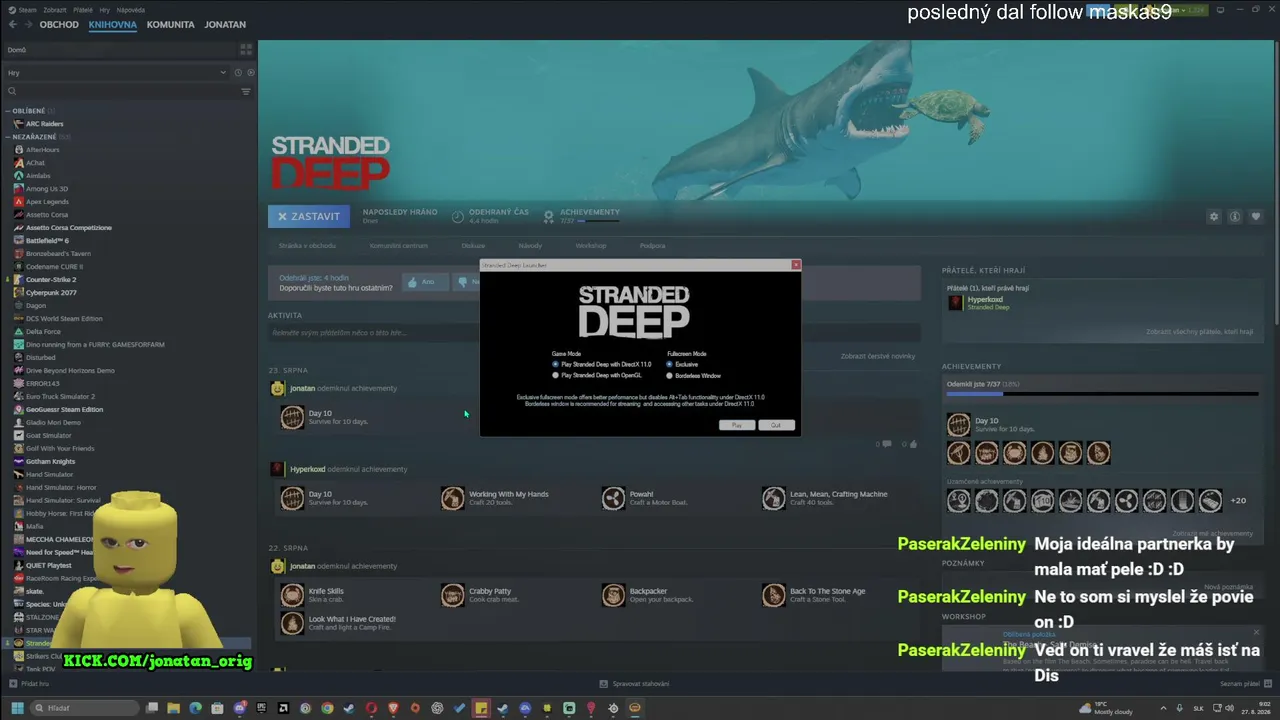Screen dimensions: 1280x720
Task: Click the Knife Skills achievement icon
Action: tap(292, 595)
